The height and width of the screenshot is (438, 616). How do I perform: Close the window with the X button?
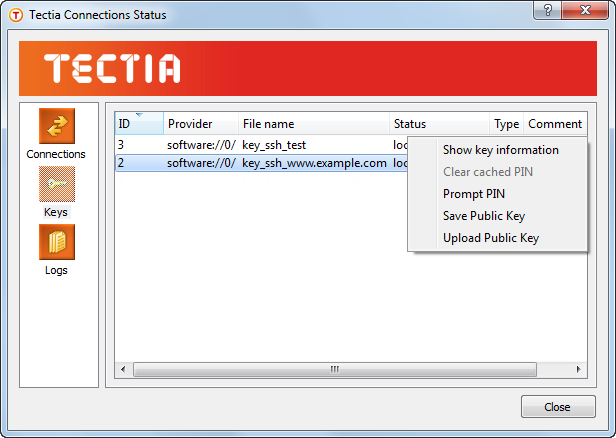tap(585, 10)
